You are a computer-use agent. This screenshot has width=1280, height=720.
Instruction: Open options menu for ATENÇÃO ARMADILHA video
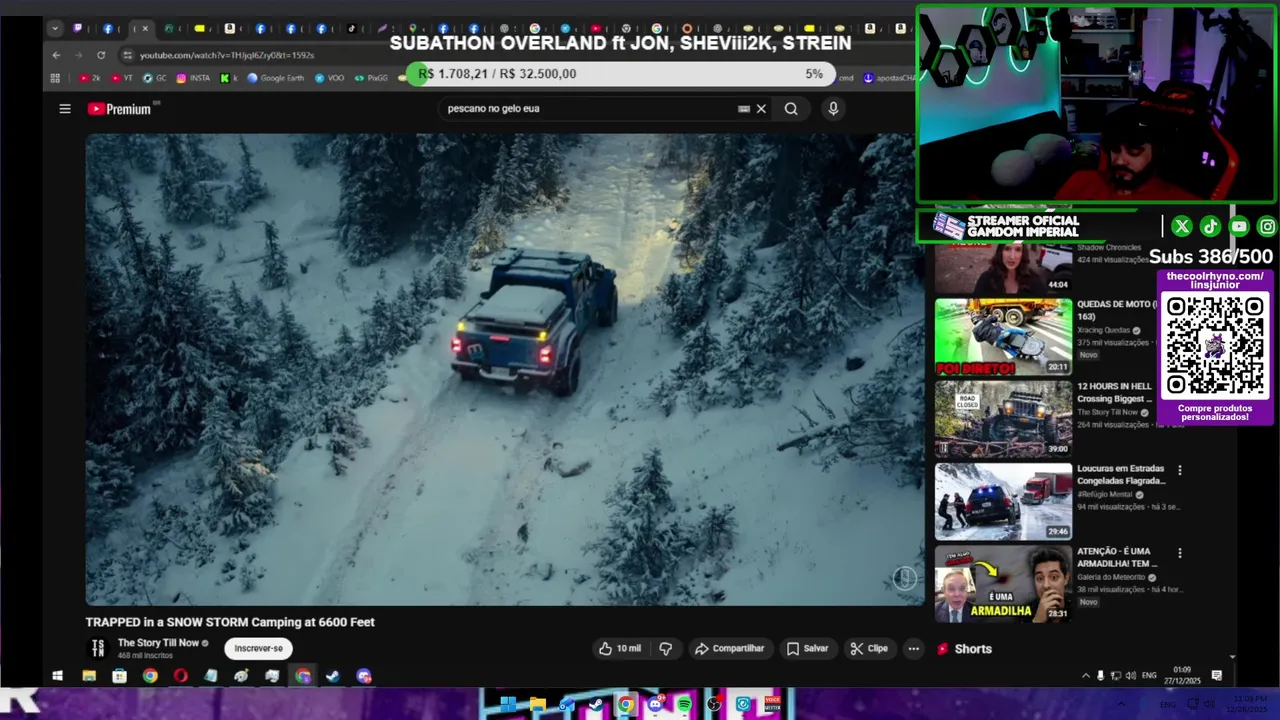coord(1180,553)
